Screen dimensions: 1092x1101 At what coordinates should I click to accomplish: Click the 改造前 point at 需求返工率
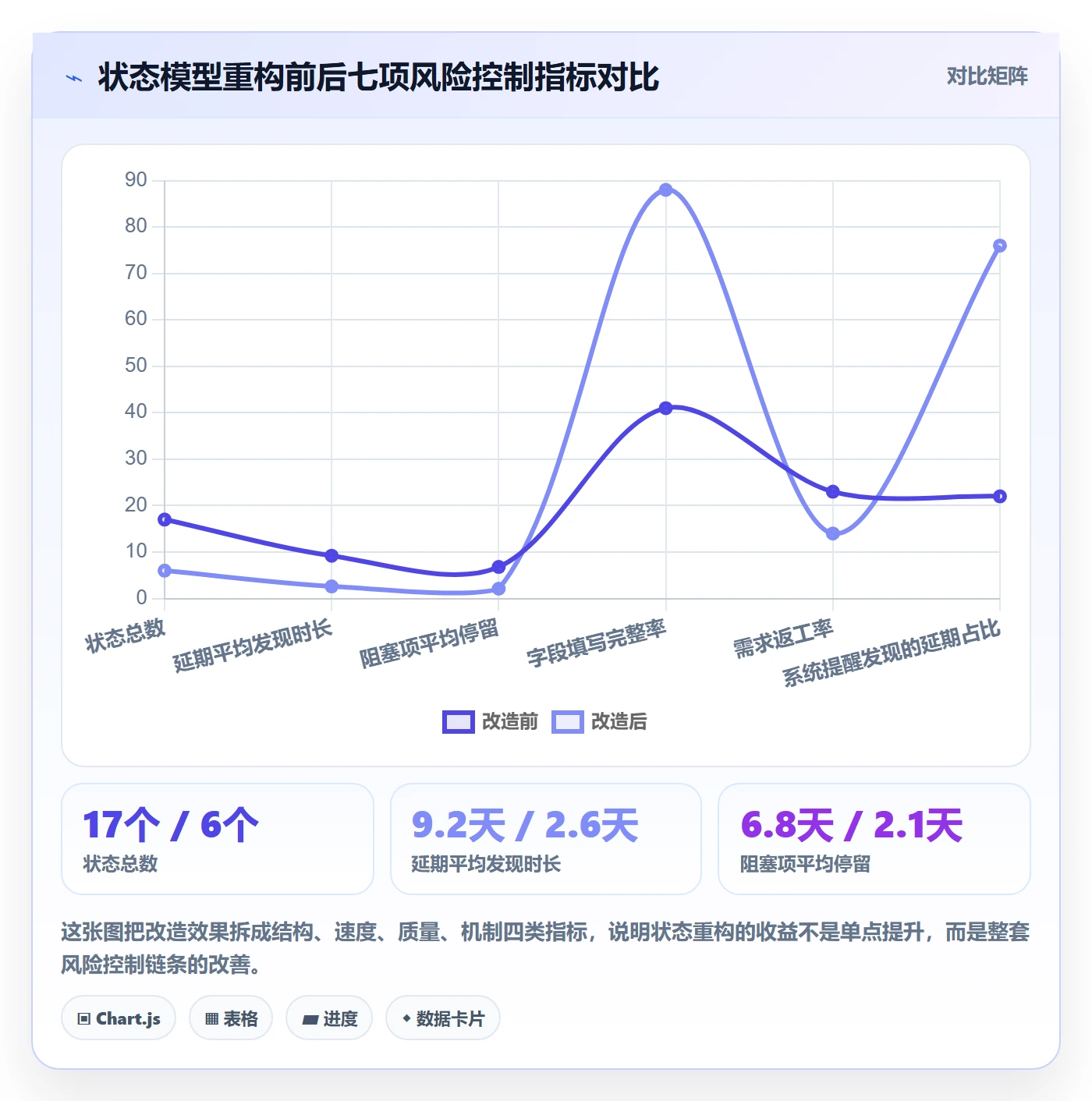click(833, 492)
